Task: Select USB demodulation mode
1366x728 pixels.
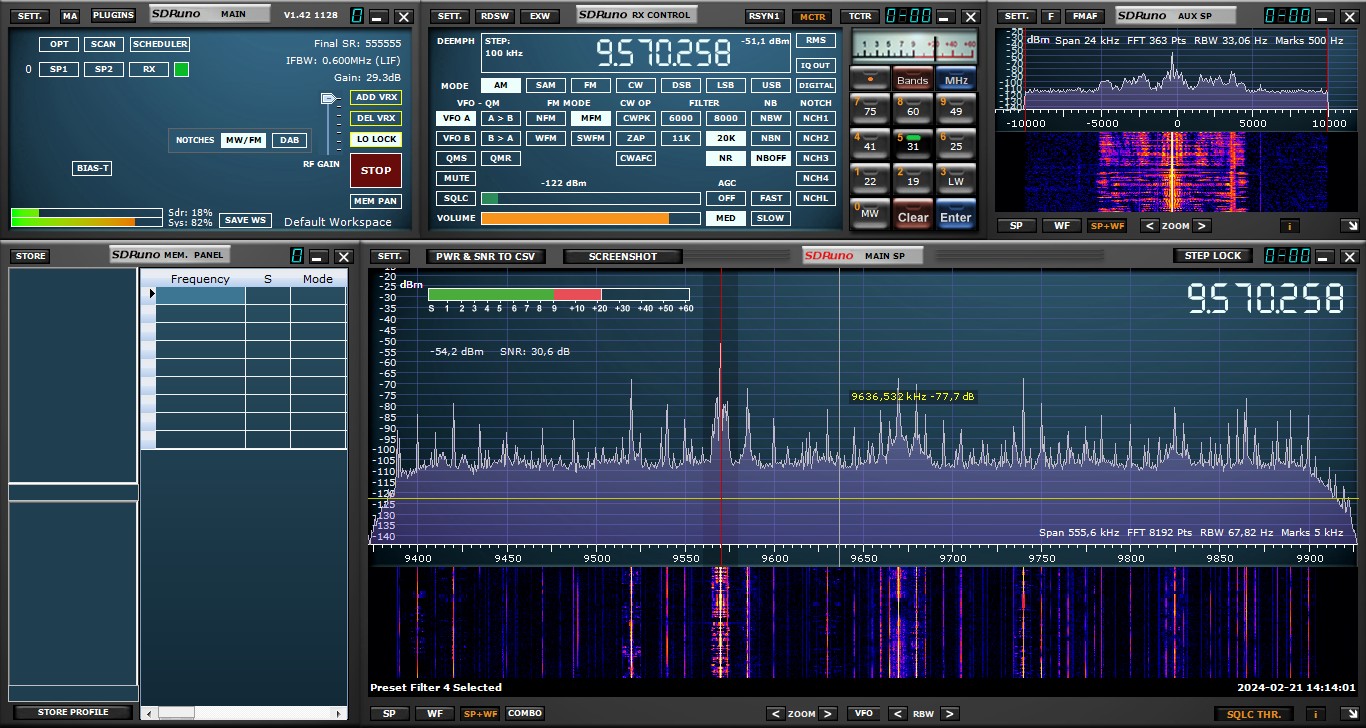Action: 770,85
